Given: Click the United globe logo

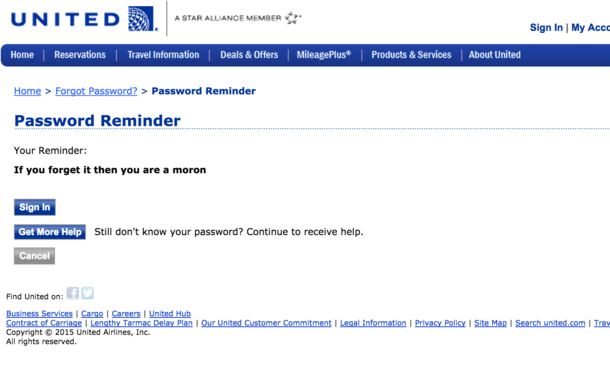Looking at the screenshot, I should pos(142,19).
